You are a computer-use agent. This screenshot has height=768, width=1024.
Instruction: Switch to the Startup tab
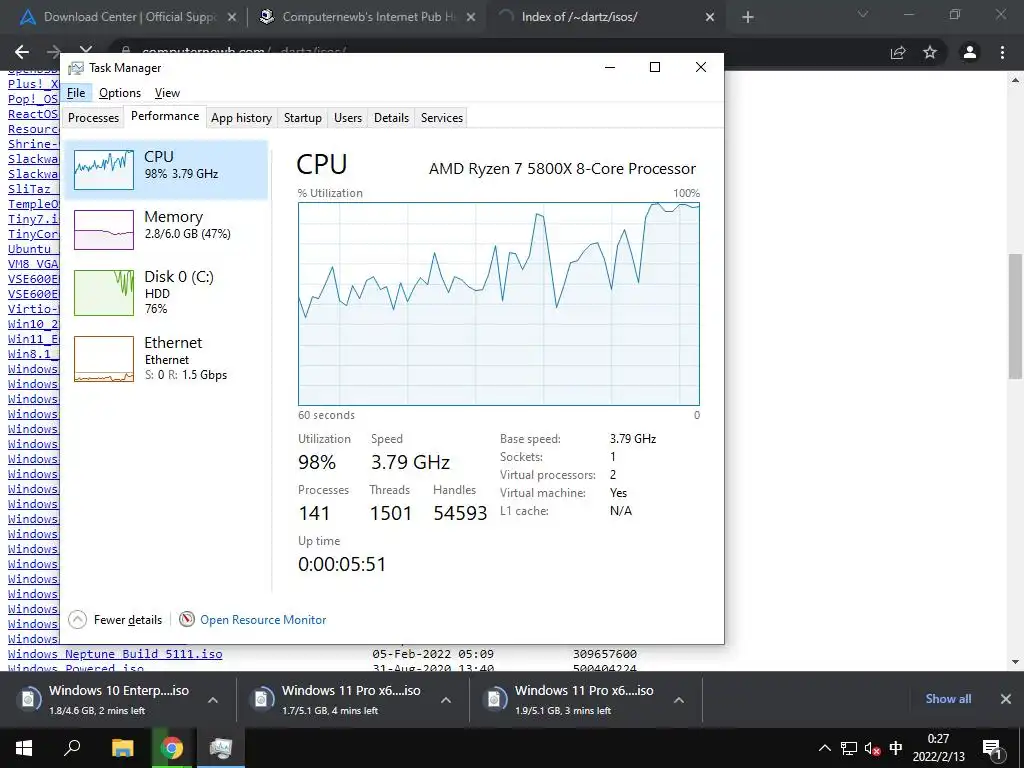[x=302, y=118]
